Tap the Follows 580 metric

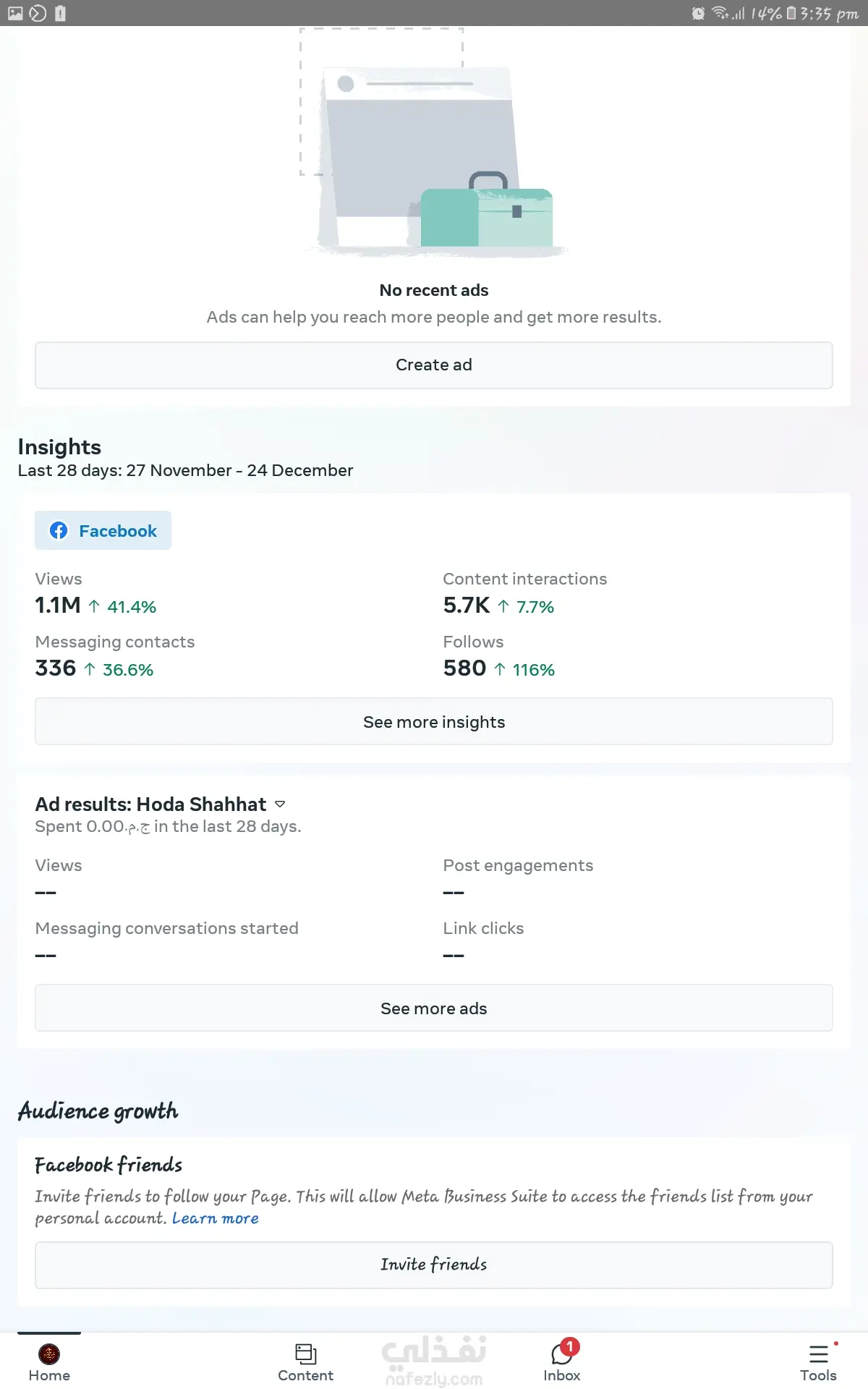tap(464, 668)
